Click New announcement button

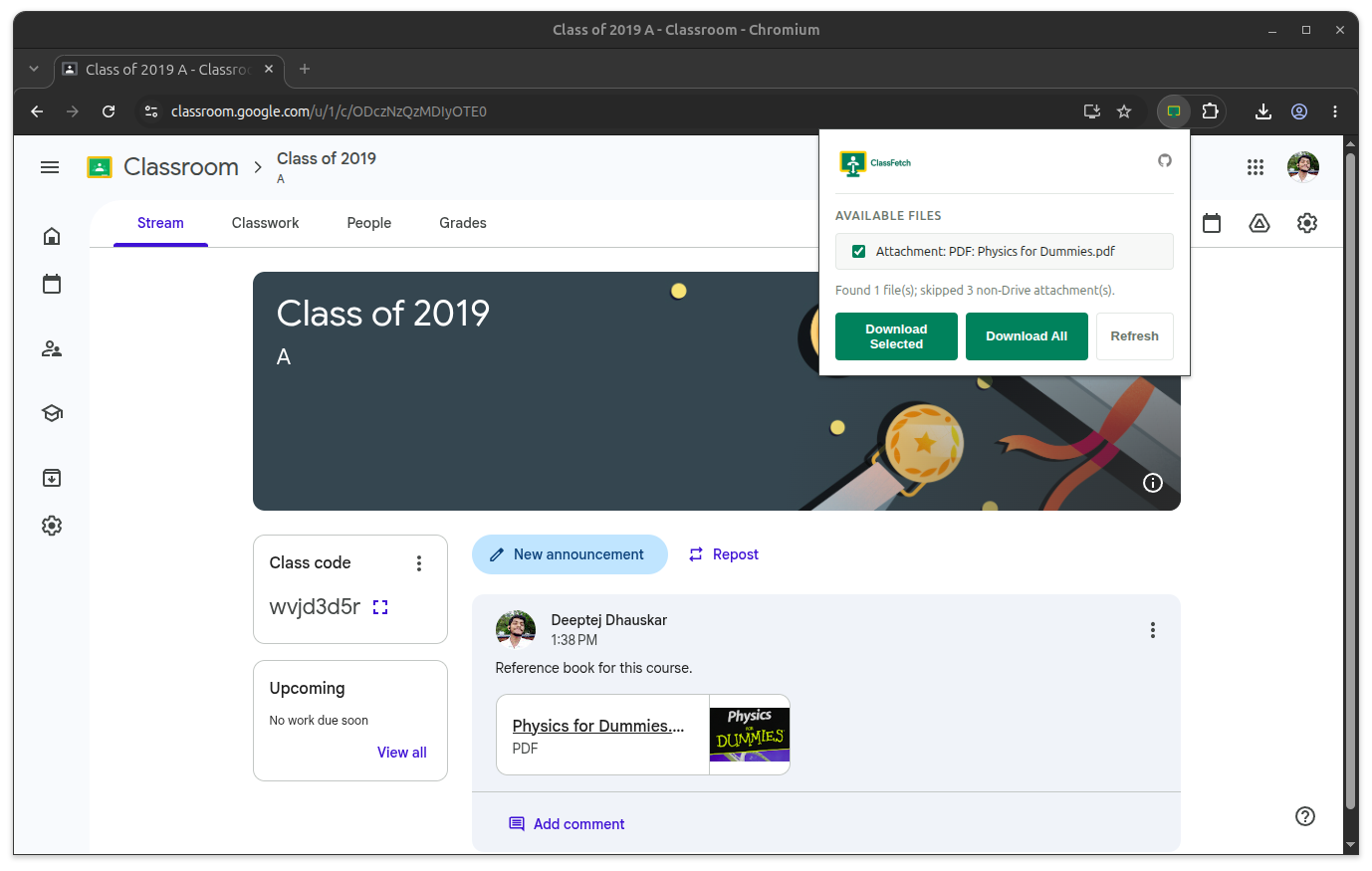570,554
